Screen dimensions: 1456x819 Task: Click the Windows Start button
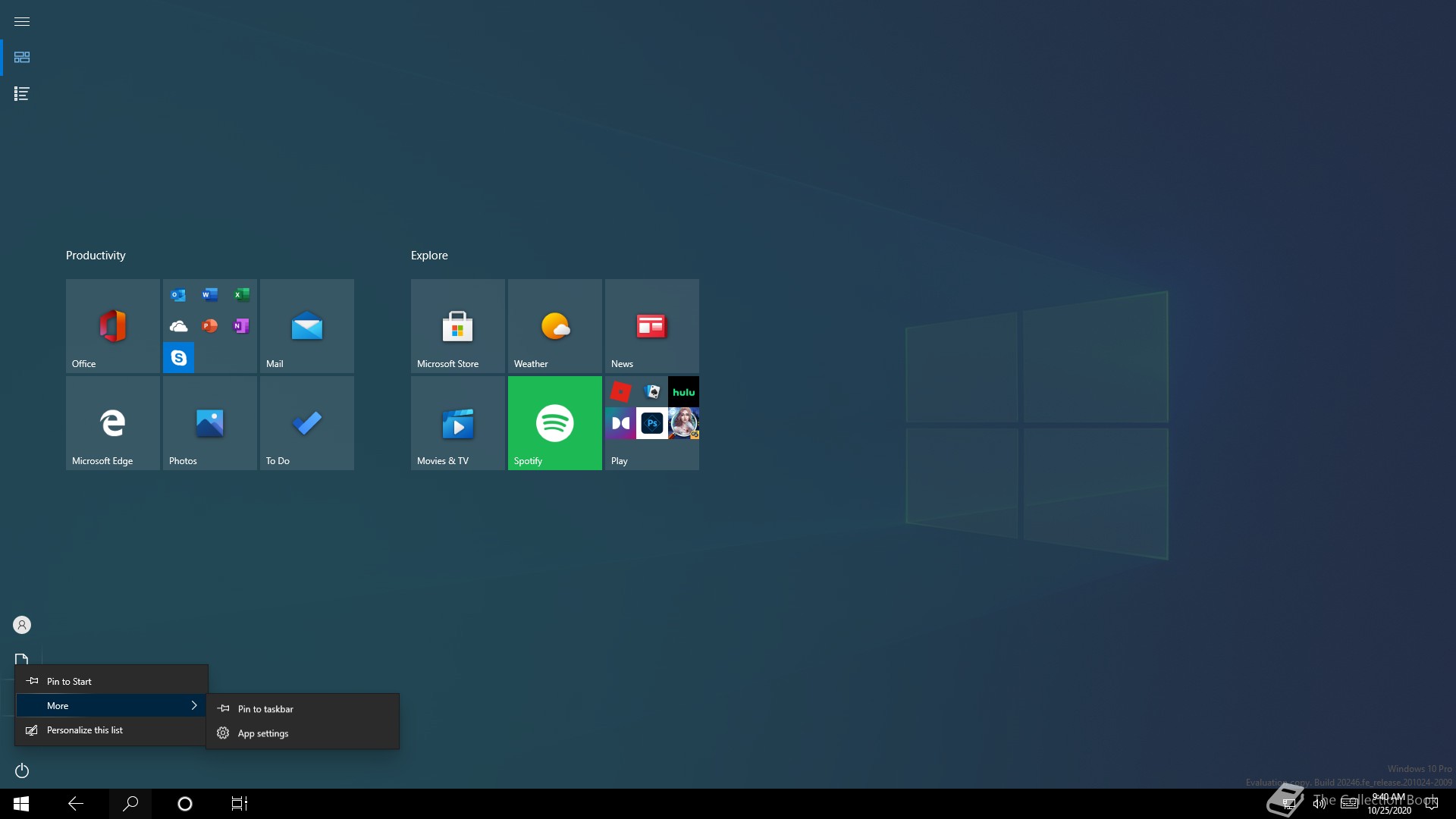tap(21, 804)
